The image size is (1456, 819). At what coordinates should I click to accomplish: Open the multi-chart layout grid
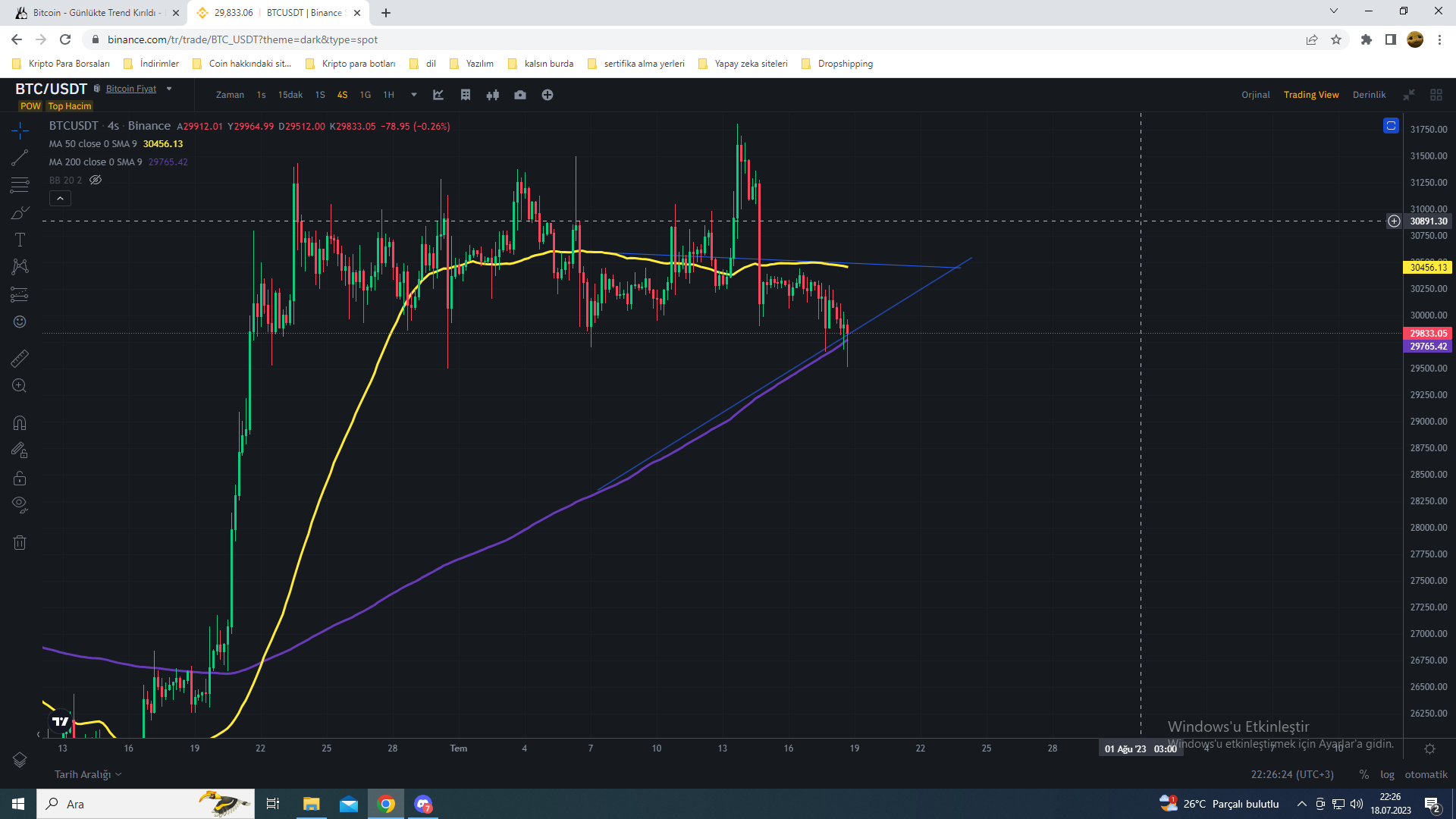tap(1436, 95)
